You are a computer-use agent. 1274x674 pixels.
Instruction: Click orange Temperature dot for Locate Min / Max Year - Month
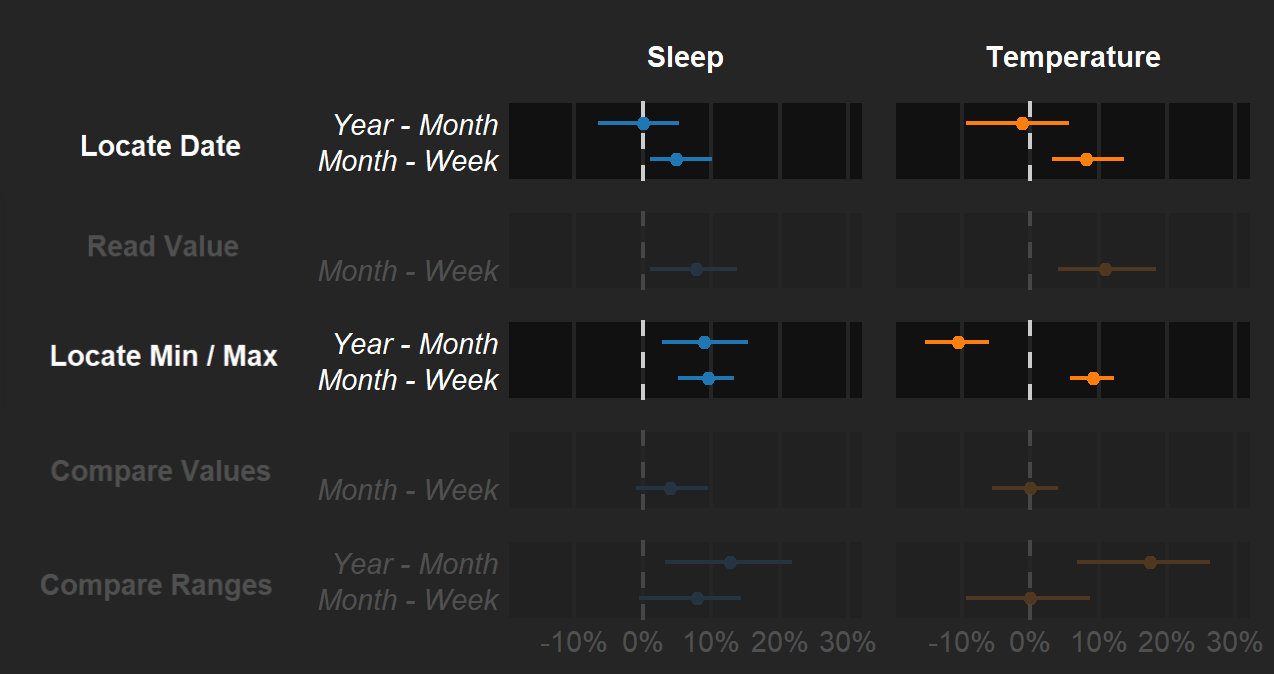[958, 342]
